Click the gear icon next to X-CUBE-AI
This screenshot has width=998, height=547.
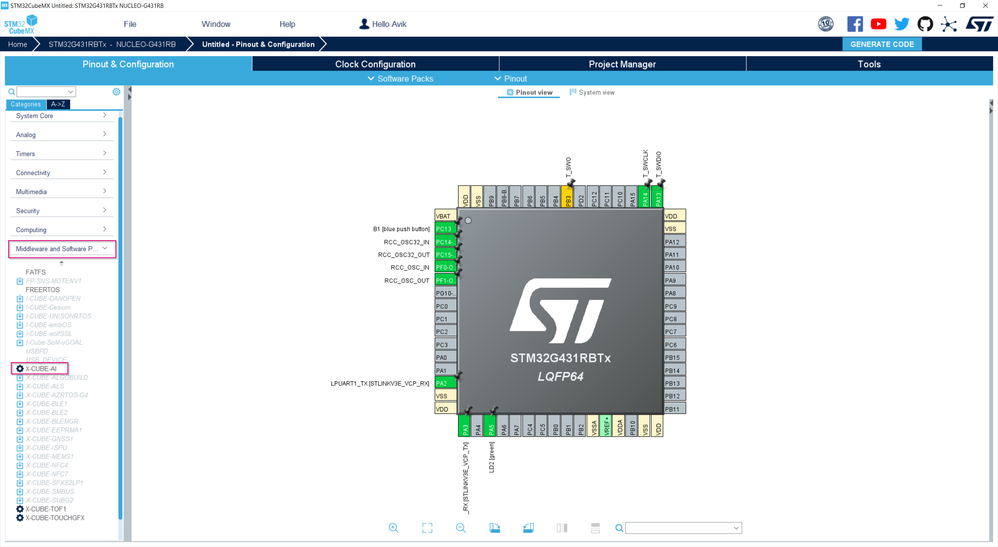(20, 369)
